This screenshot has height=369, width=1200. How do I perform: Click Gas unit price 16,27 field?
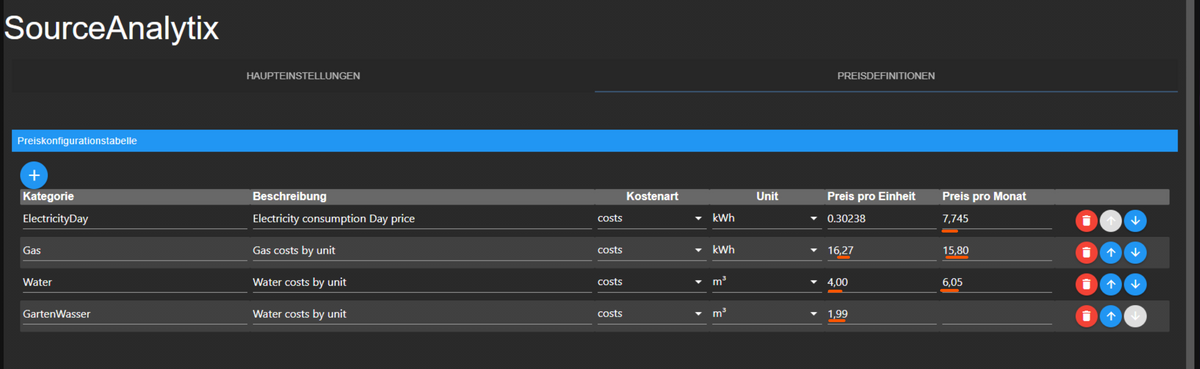[x=881, y=250]
